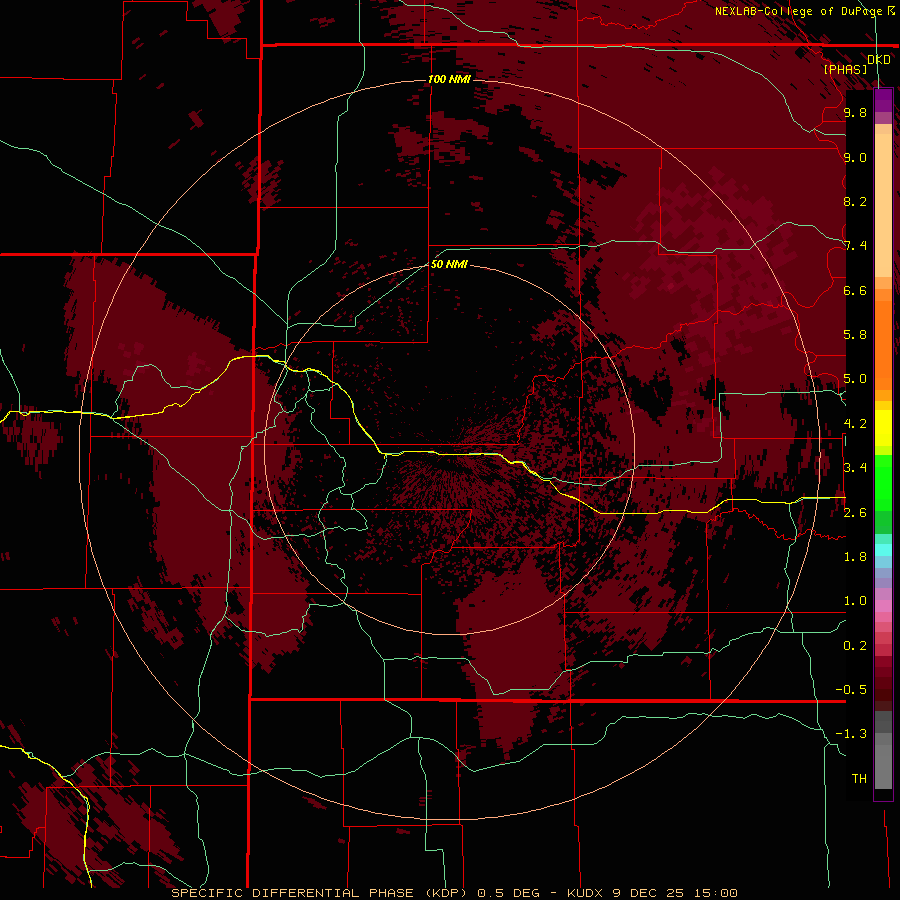
Task: Click the 1.8 value on the color scale
Action: (x=855, y=556)
